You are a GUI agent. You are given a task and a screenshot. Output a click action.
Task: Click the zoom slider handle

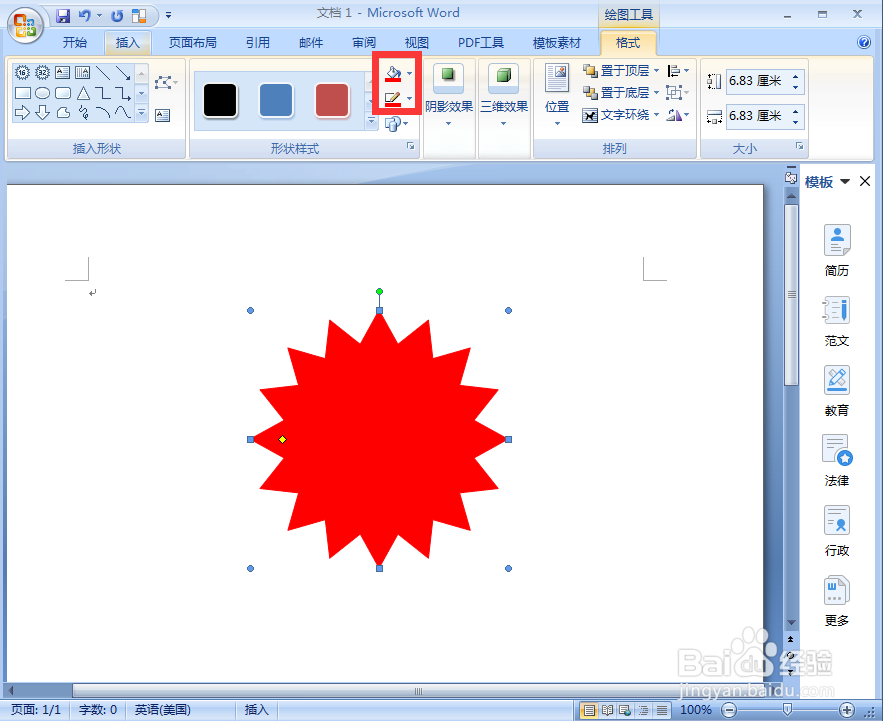click(788, 710)
